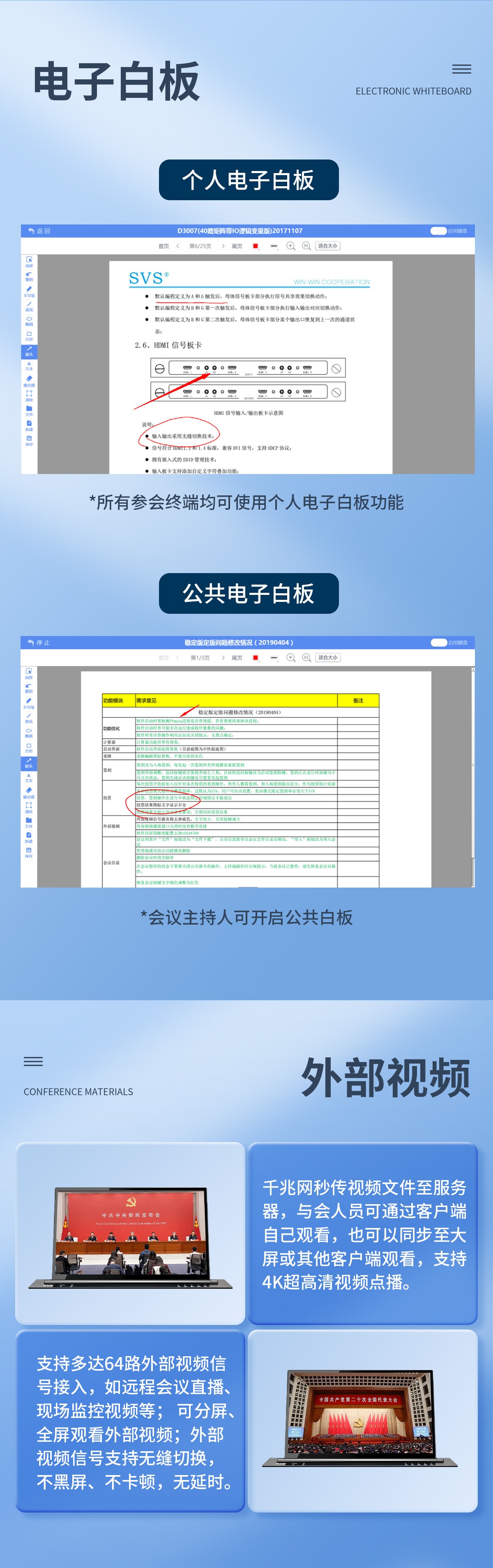Click hamburger lines above ELECTRONIC WHITEBOARD
Viewport: 493px width, 1568px height.
pos(461,69)
